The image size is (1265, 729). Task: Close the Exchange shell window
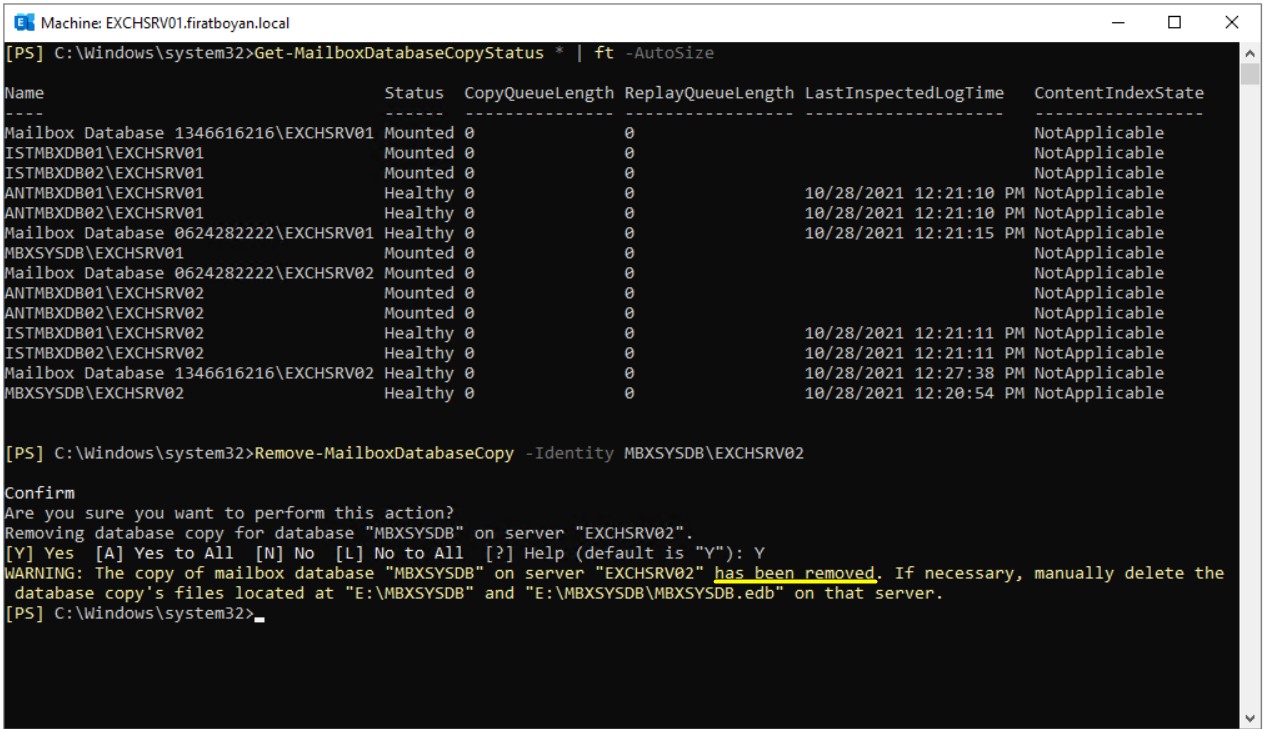point(1232,22)
